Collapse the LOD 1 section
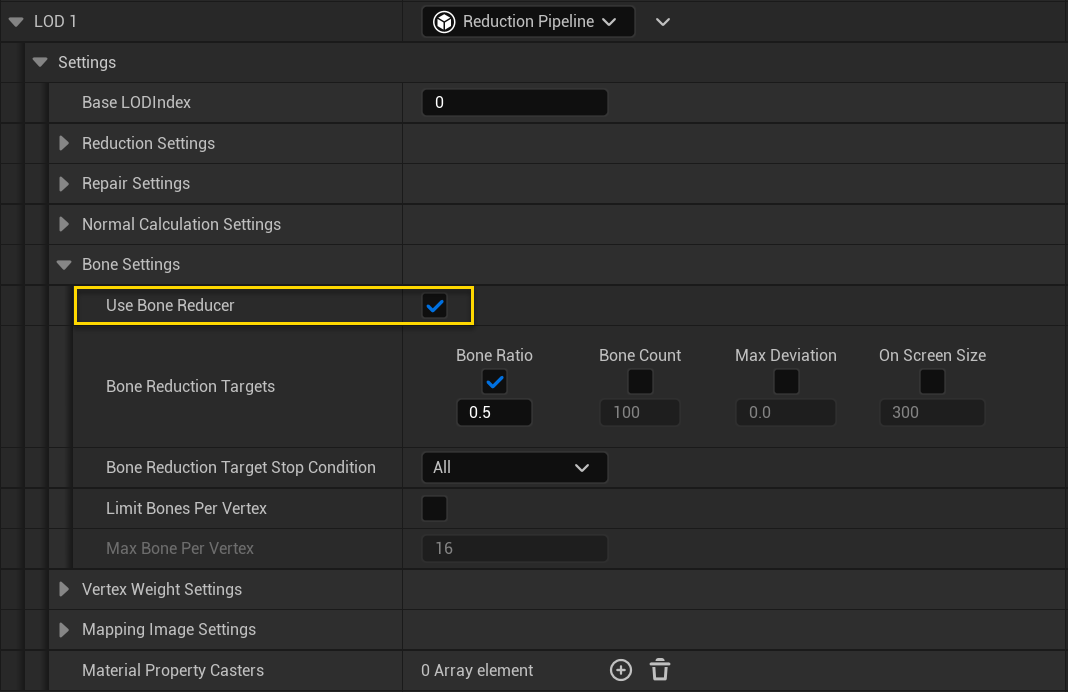This screenshot has width=1068, height=692. 14,21
